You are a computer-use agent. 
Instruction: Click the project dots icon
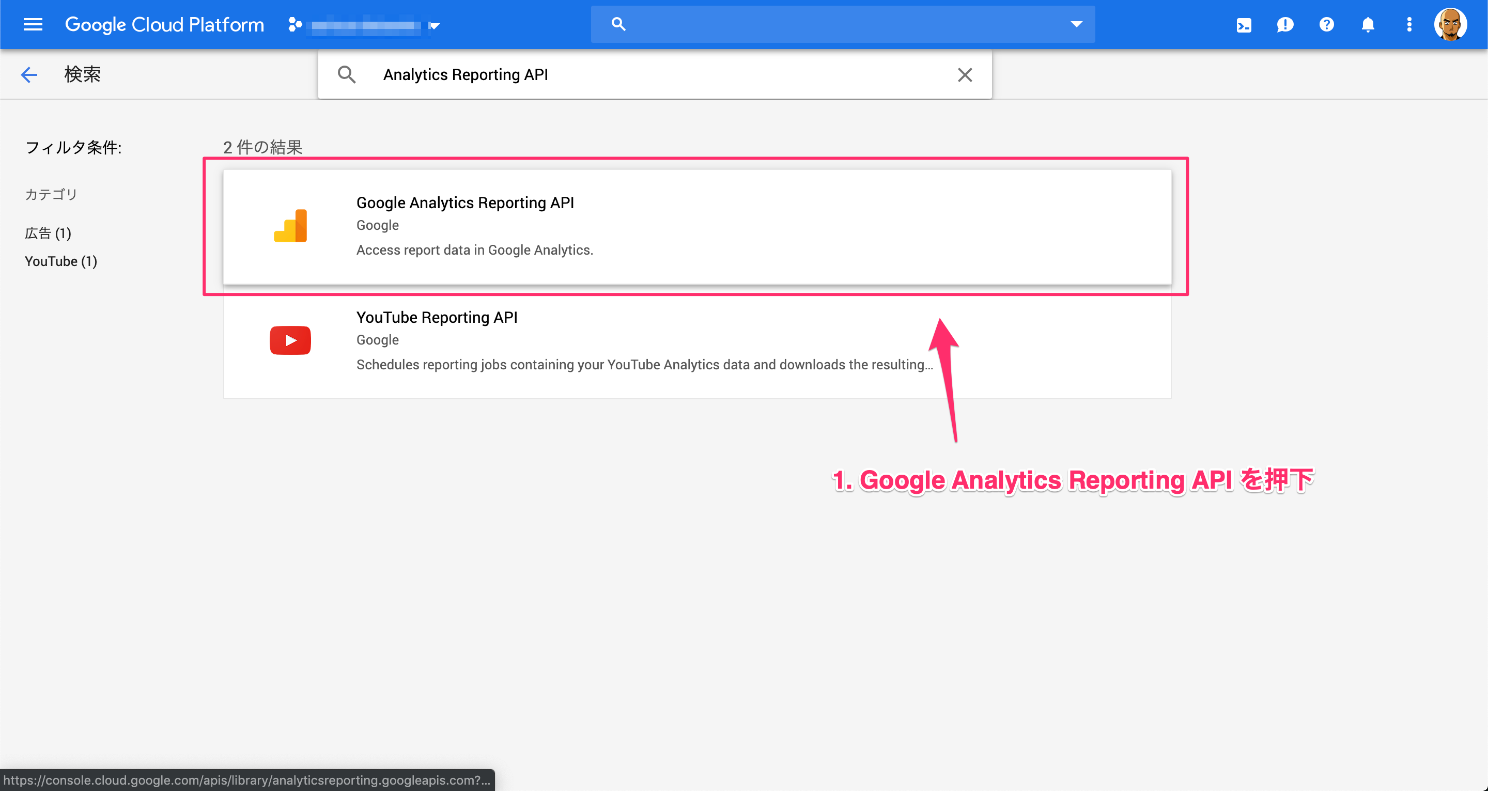click(x=295, y=24)
